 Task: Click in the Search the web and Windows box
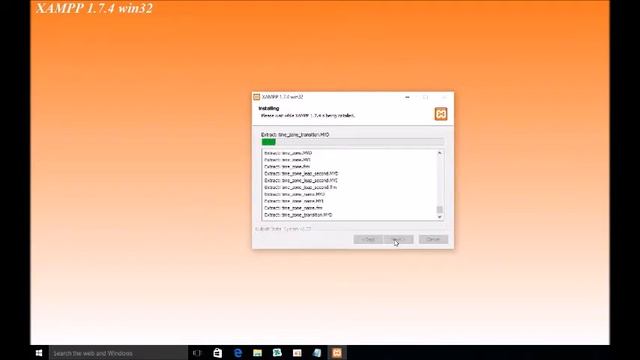(x=118, y=353)
